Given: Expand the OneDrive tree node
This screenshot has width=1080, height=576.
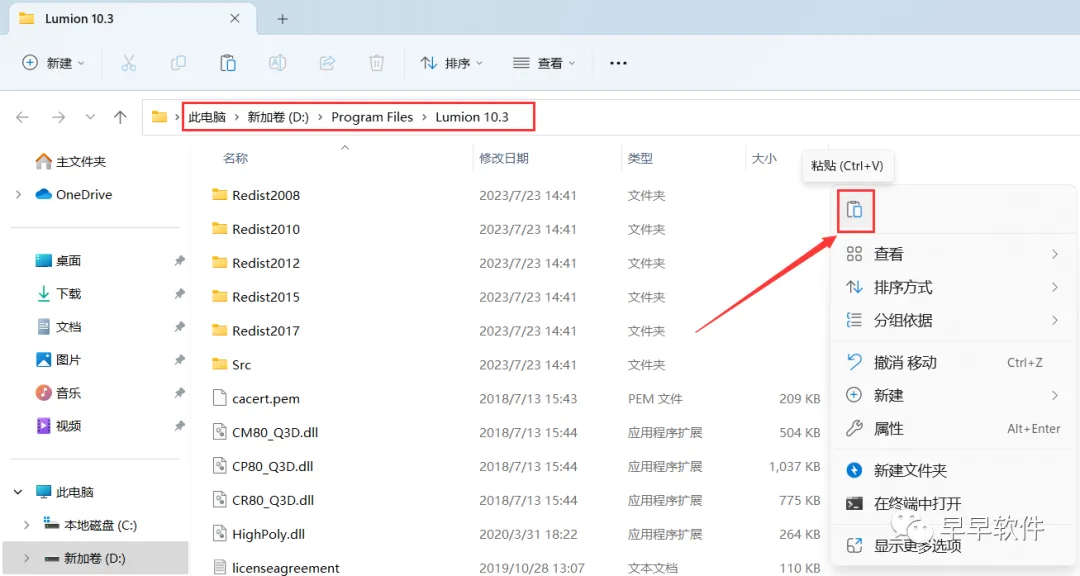Looking at the screenshot, I should click(19, 195).
